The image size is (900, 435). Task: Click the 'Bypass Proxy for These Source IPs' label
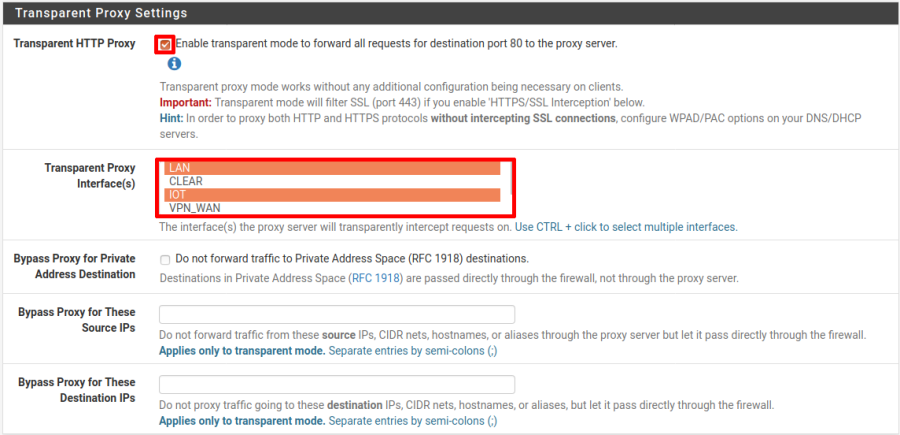[77, 319]
